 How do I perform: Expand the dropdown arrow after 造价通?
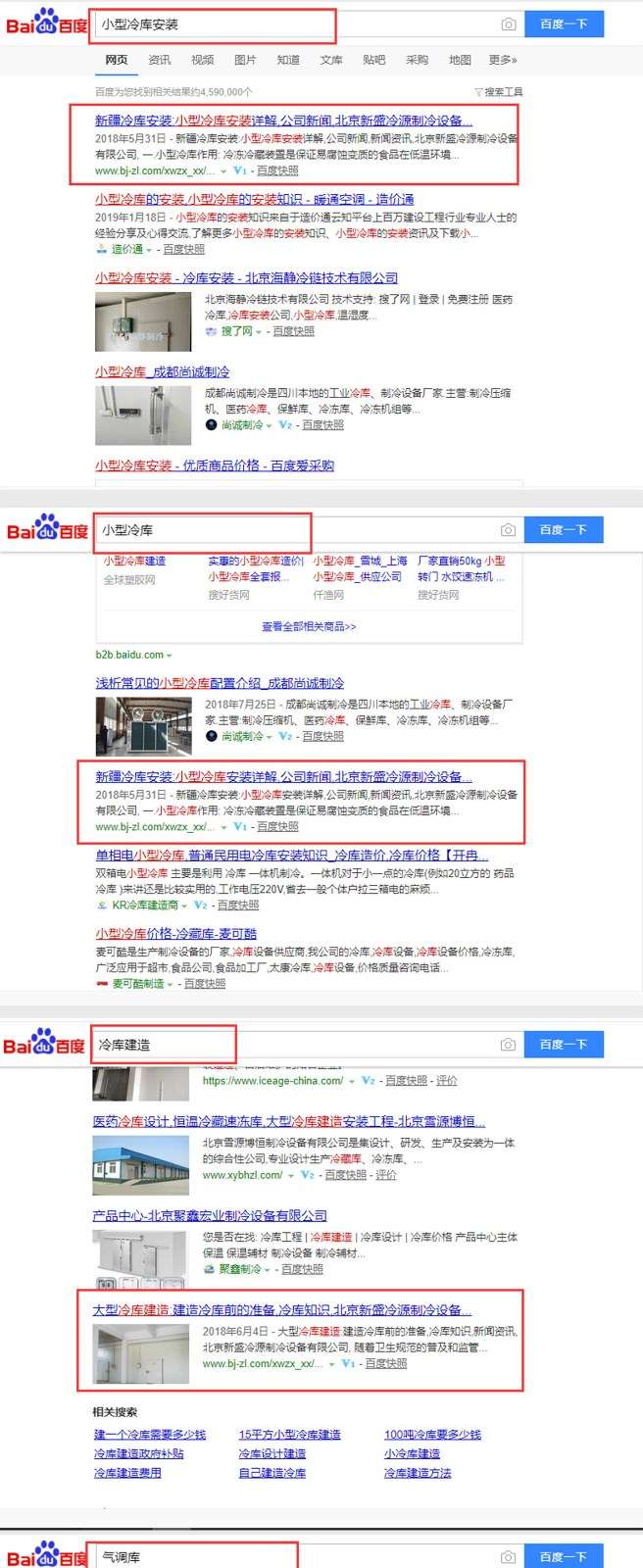[x=150, y=250]
